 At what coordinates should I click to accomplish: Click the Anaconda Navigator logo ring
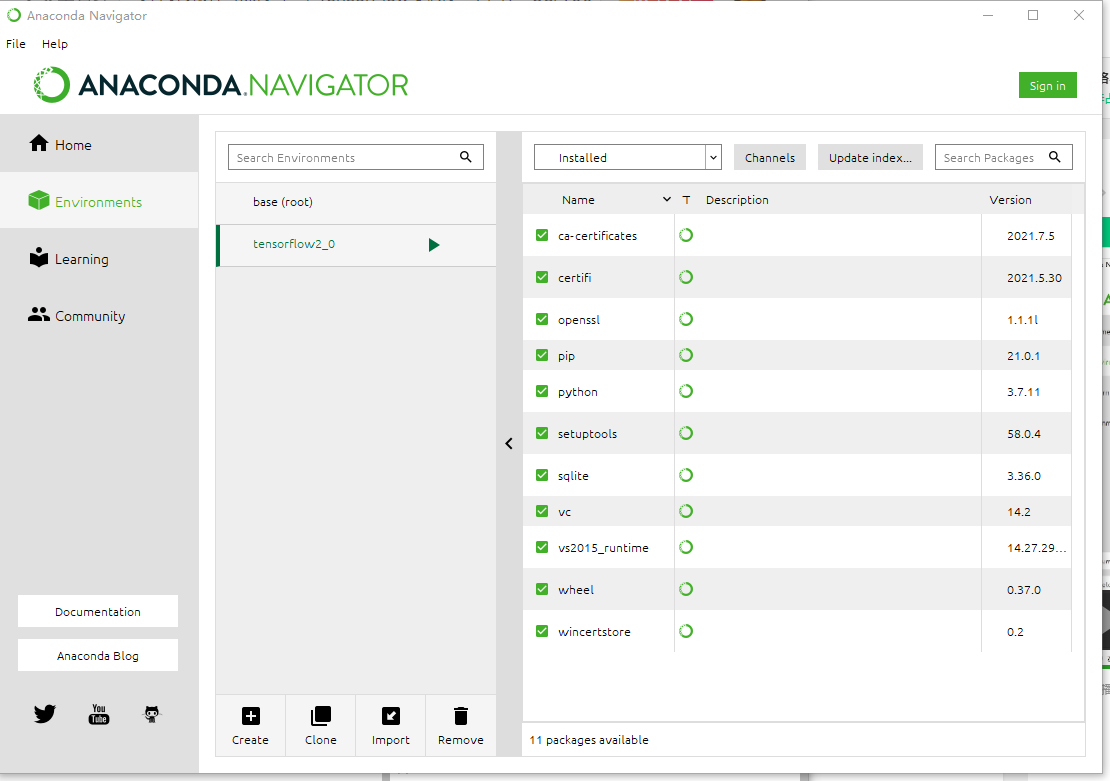pos(52,85)
